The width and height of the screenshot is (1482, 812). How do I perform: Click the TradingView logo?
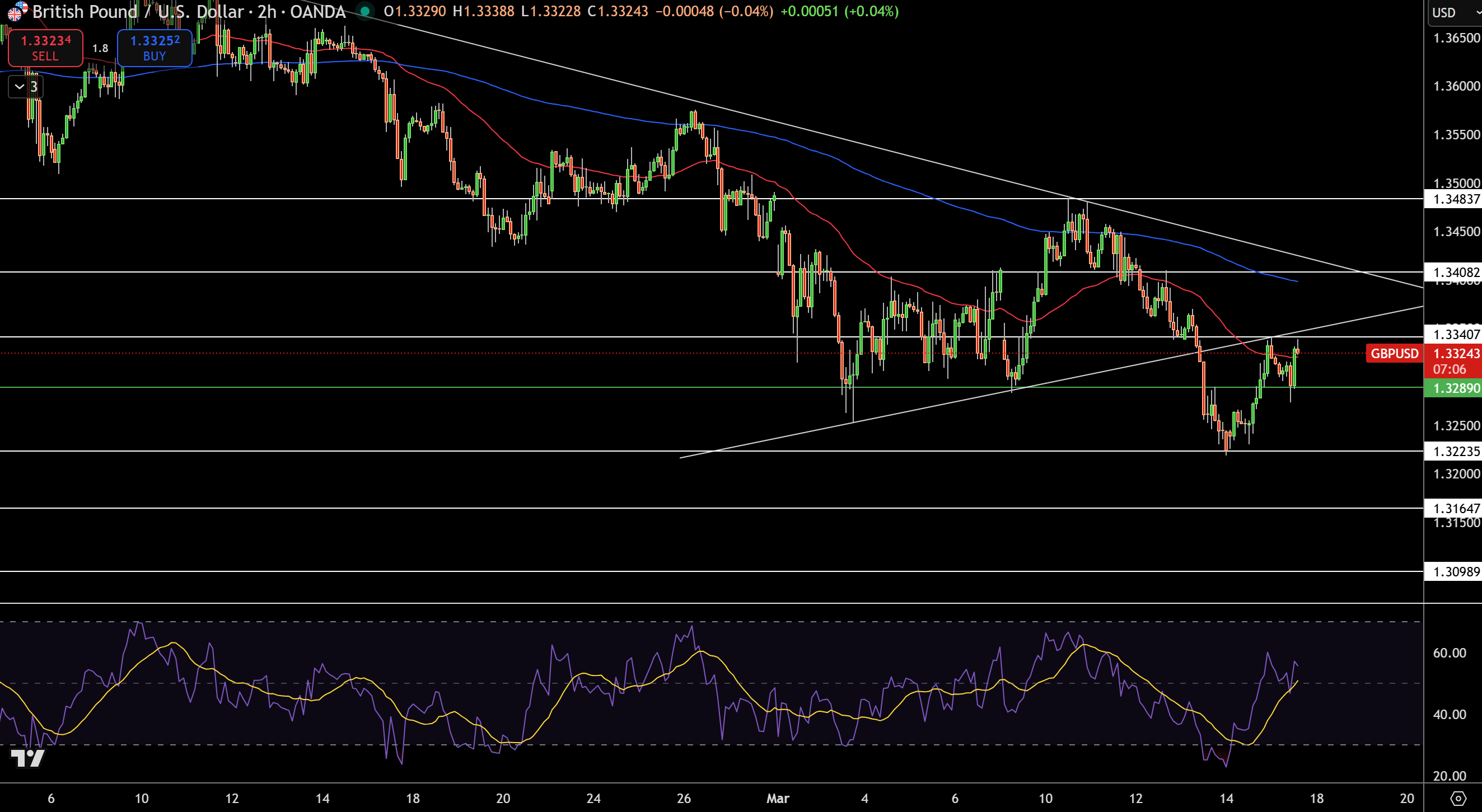pos(27,758)
